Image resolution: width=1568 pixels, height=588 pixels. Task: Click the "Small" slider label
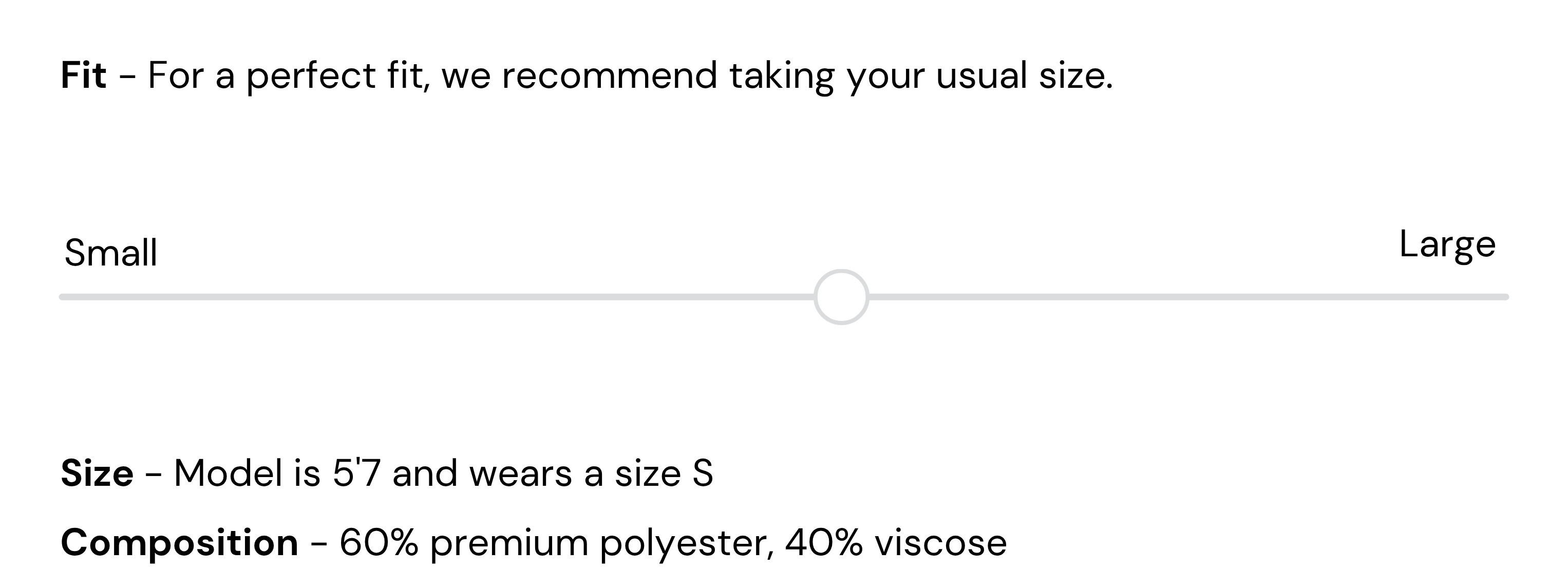coord(111,253)
